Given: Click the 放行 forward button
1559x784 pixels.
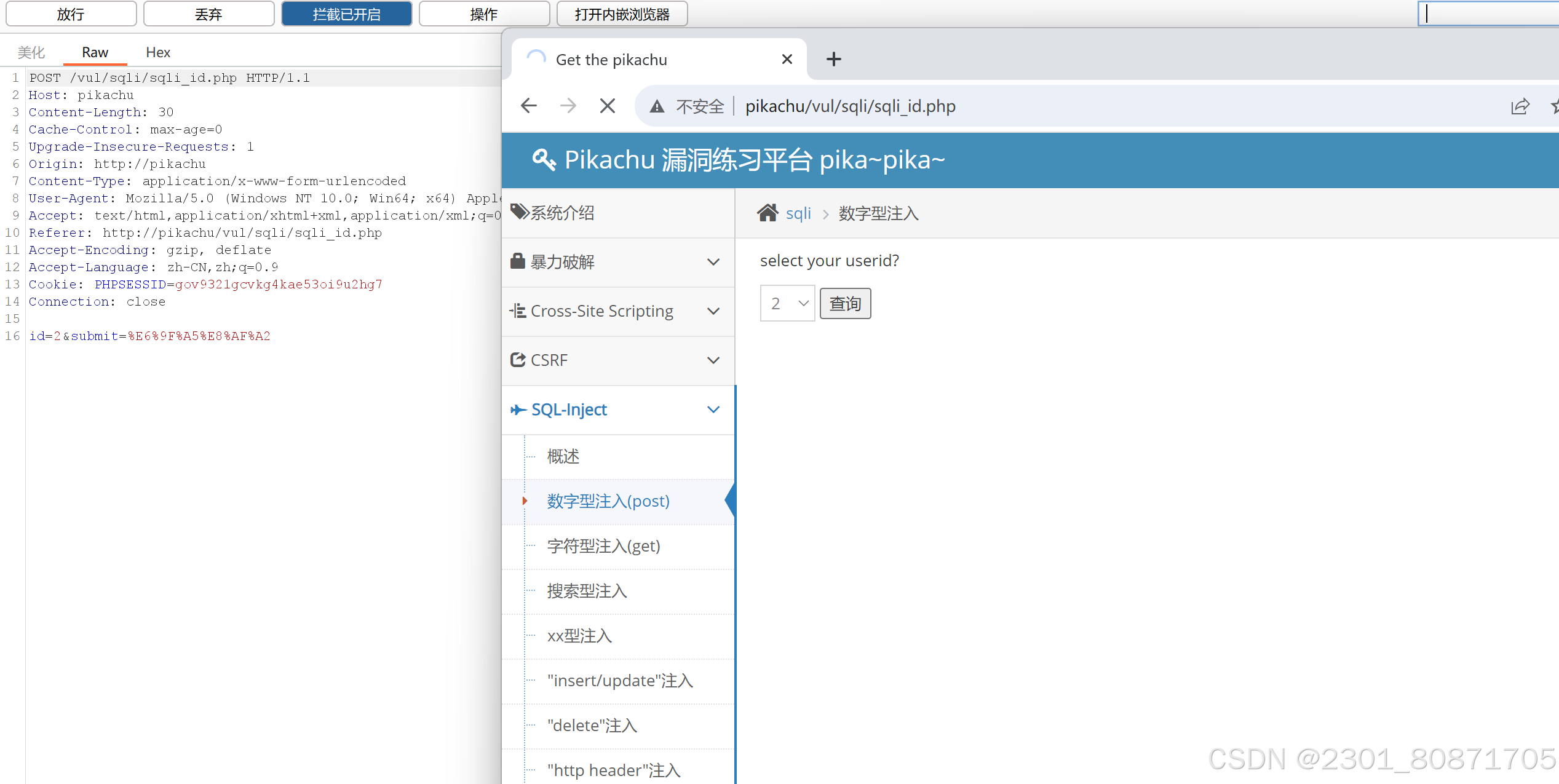Looking at the screenshot, I should click(x=71, y=14).
